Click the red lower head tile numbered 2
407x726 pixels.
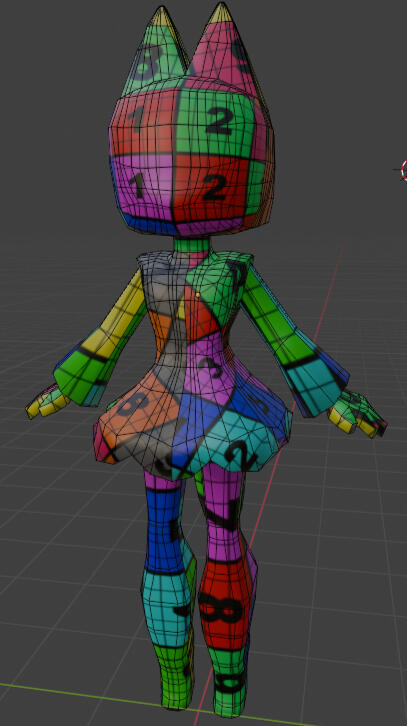[209, 188]
